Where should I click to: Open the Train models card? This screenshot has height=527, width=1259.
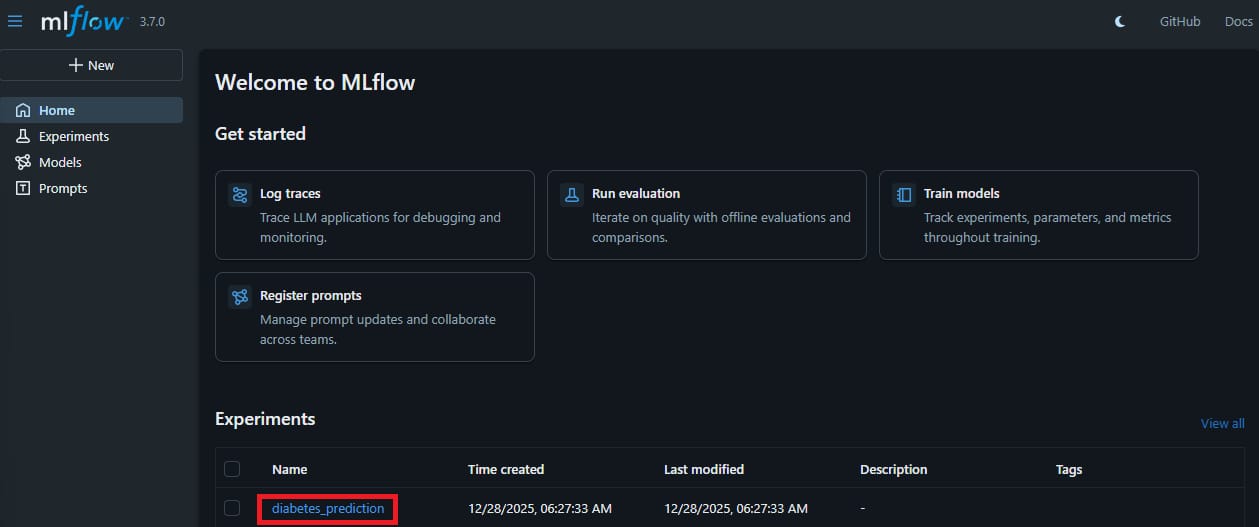coord(1039,215)
